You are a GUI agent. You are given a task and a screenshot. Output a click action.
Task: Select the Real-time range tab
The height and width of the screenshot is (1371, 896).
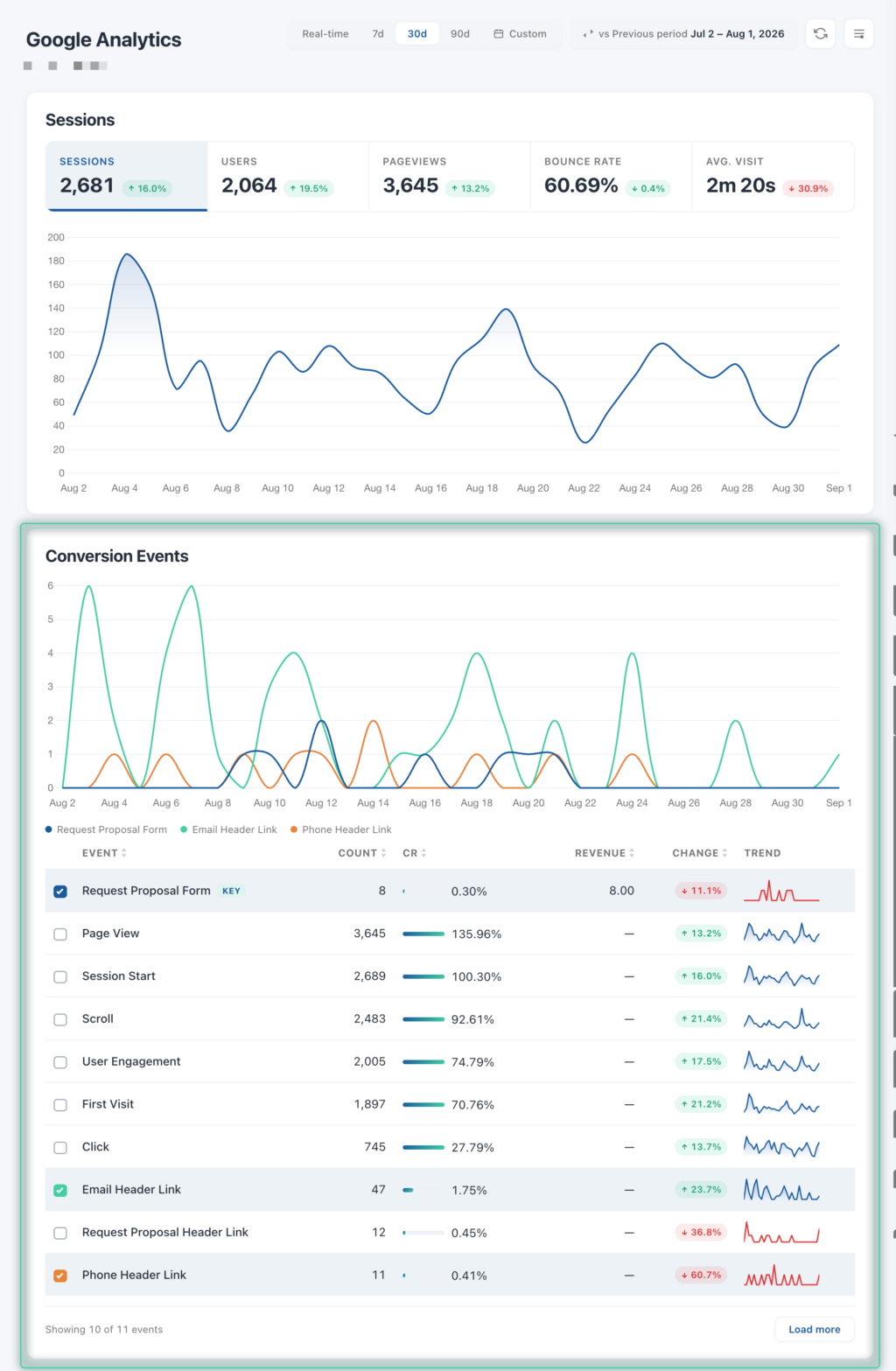[325, 34]
